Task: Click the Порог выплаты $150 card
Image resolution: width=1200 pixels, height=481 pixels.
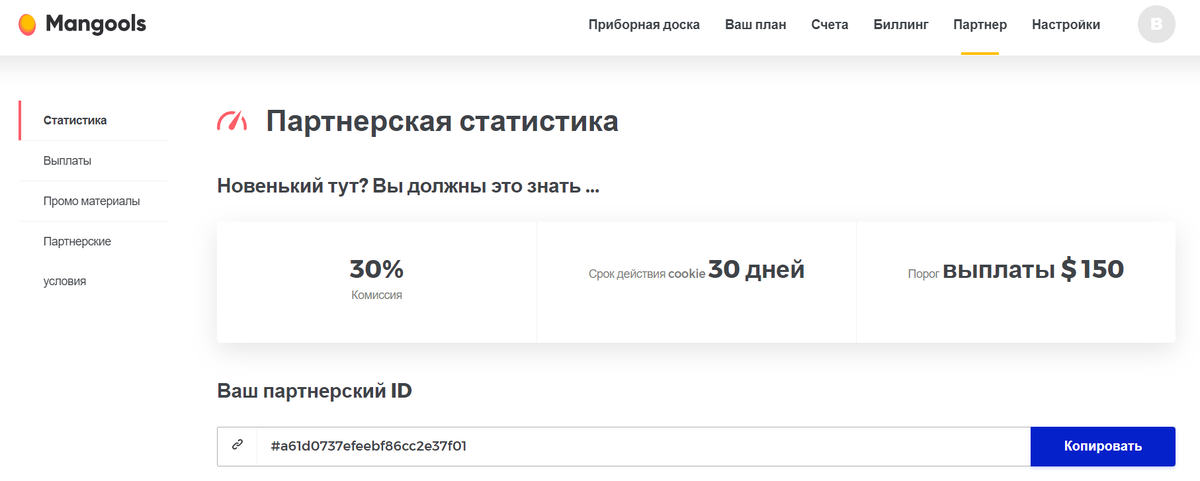Action: [x=1016, y=282]
